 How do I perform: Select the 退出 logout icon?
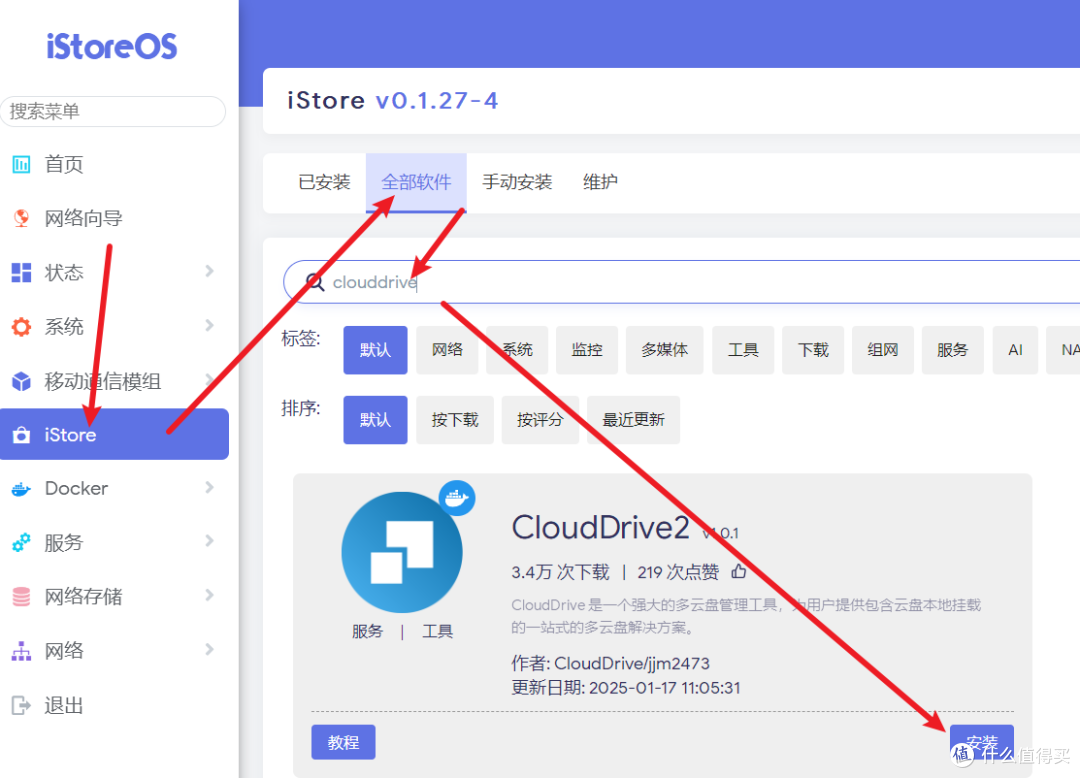[22, 705]
